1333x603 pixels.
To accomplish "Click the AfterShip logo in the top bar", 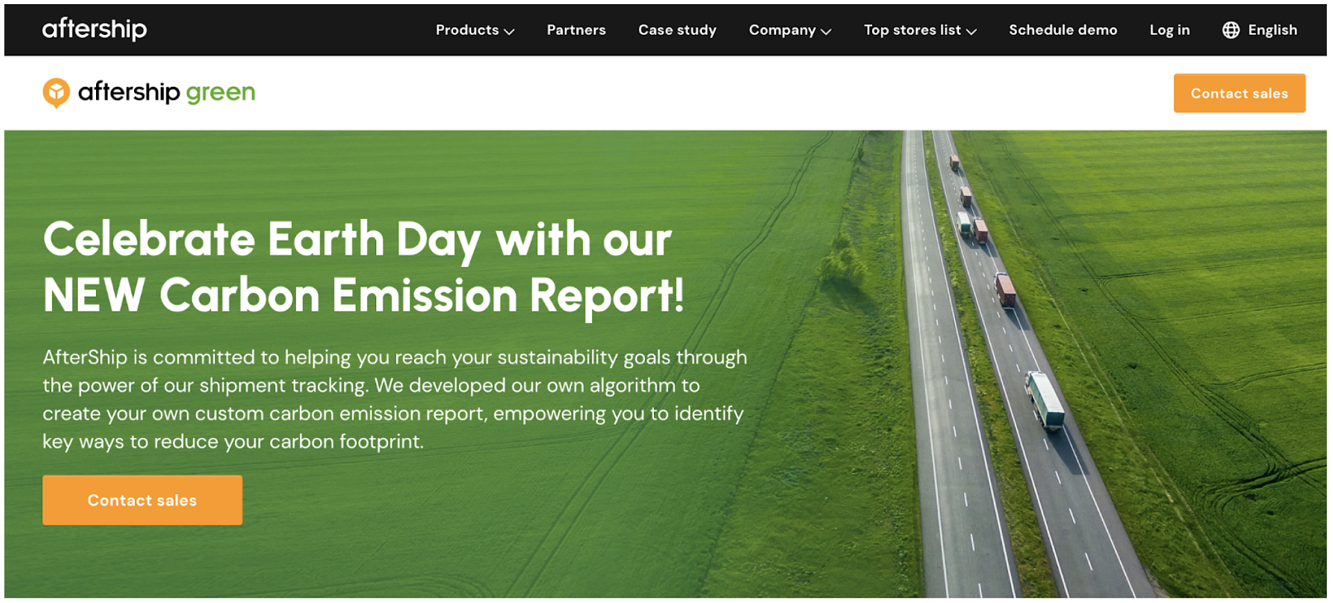I will (94, 30).
